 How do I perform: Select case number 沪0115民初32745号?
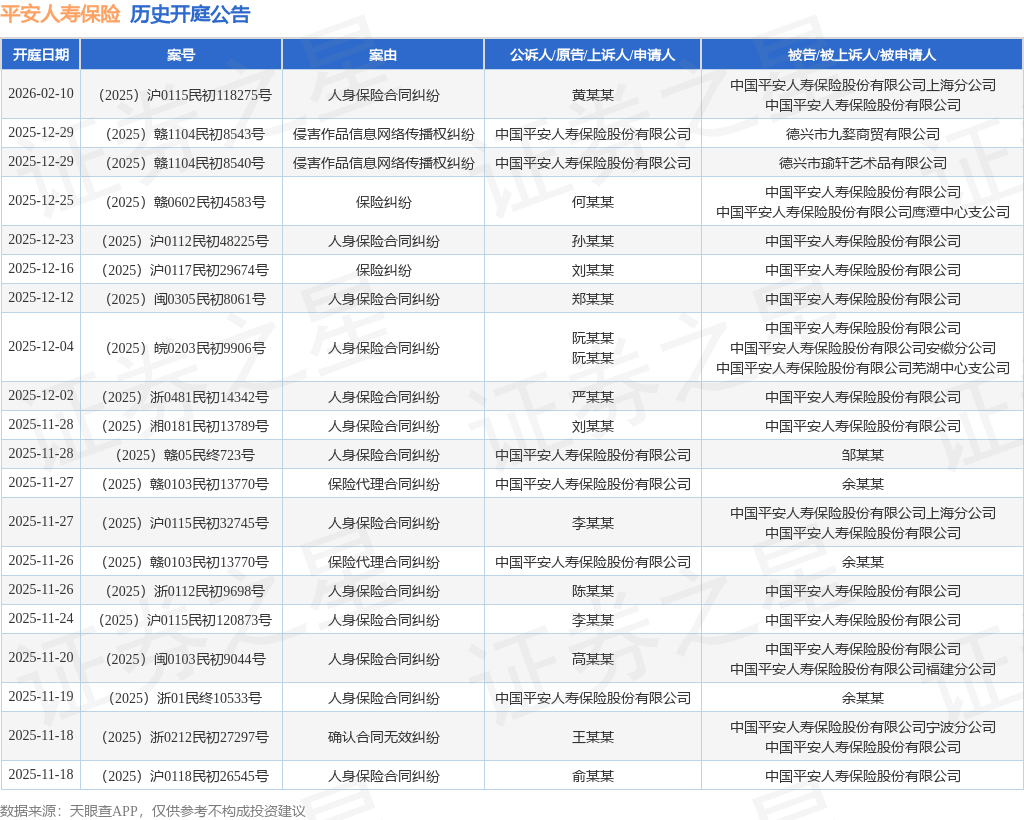(185, 524)
